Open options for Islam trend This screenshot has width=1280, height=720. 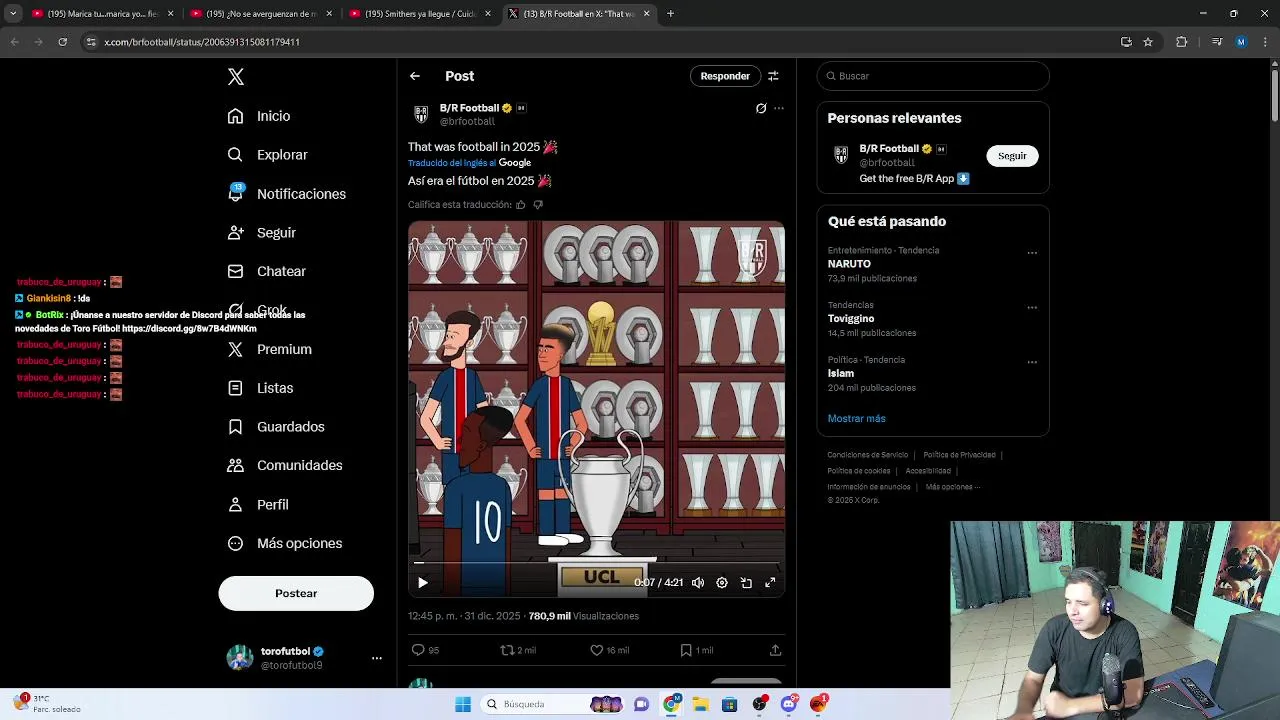pos(1032,362)
